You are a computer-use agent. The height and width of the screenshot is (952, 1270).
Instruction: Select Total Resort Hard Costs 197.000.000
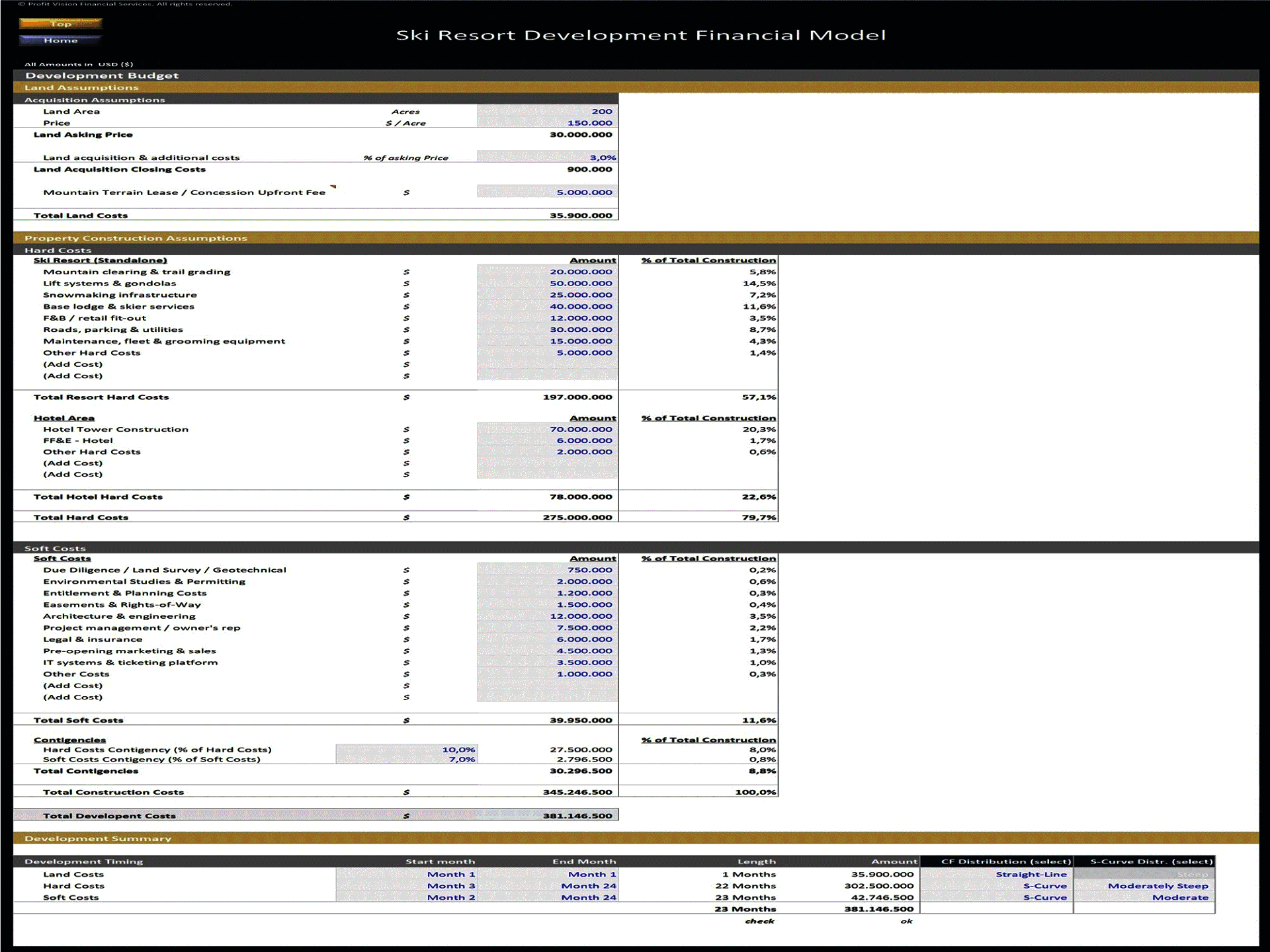click(x=577, y=397)
